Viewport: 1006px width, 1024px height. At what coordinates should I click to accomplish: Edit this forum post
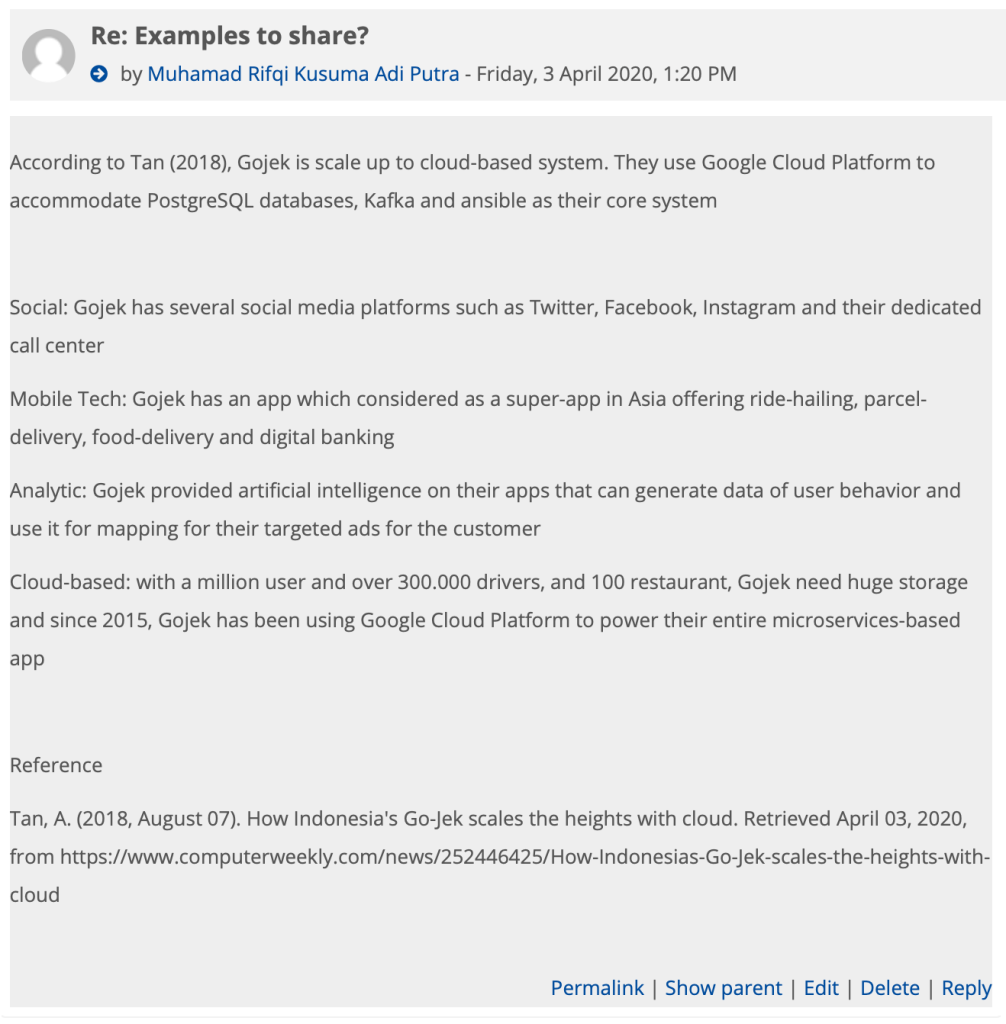(821, 988)
